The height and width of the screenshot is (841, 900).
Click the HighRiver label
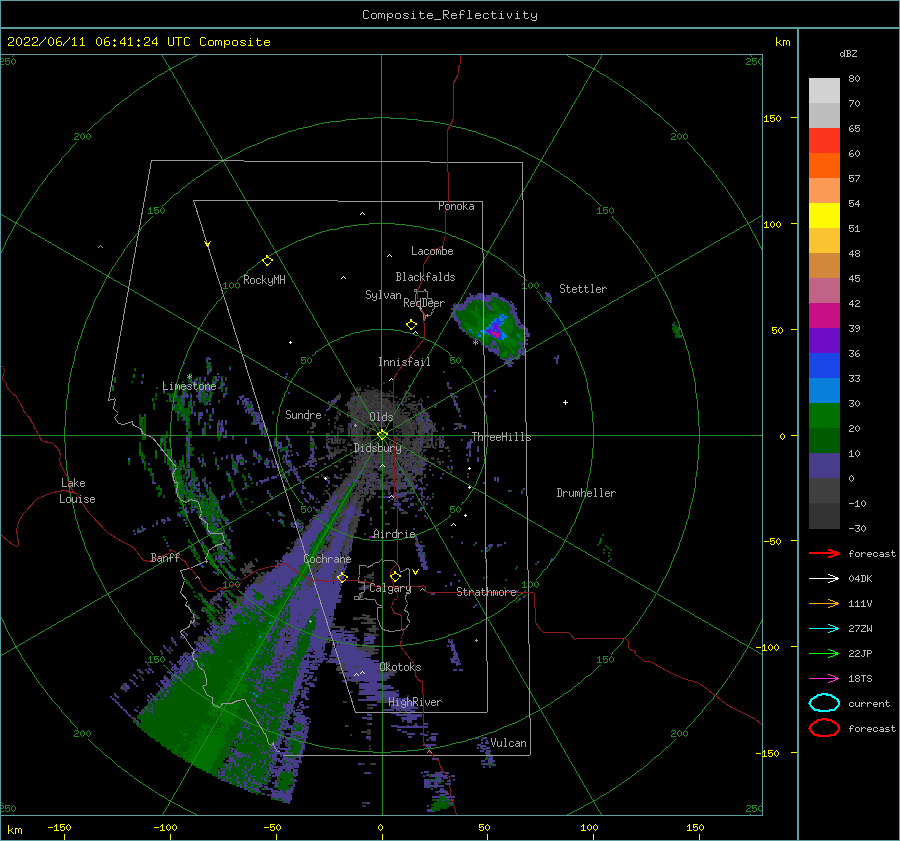(x=415, y=702)
